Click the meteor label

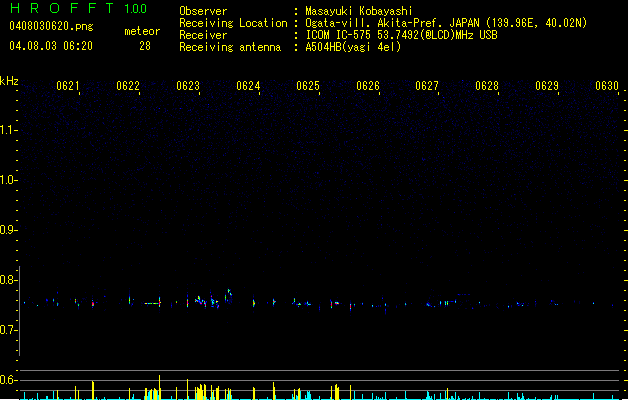tap(142, 31)
